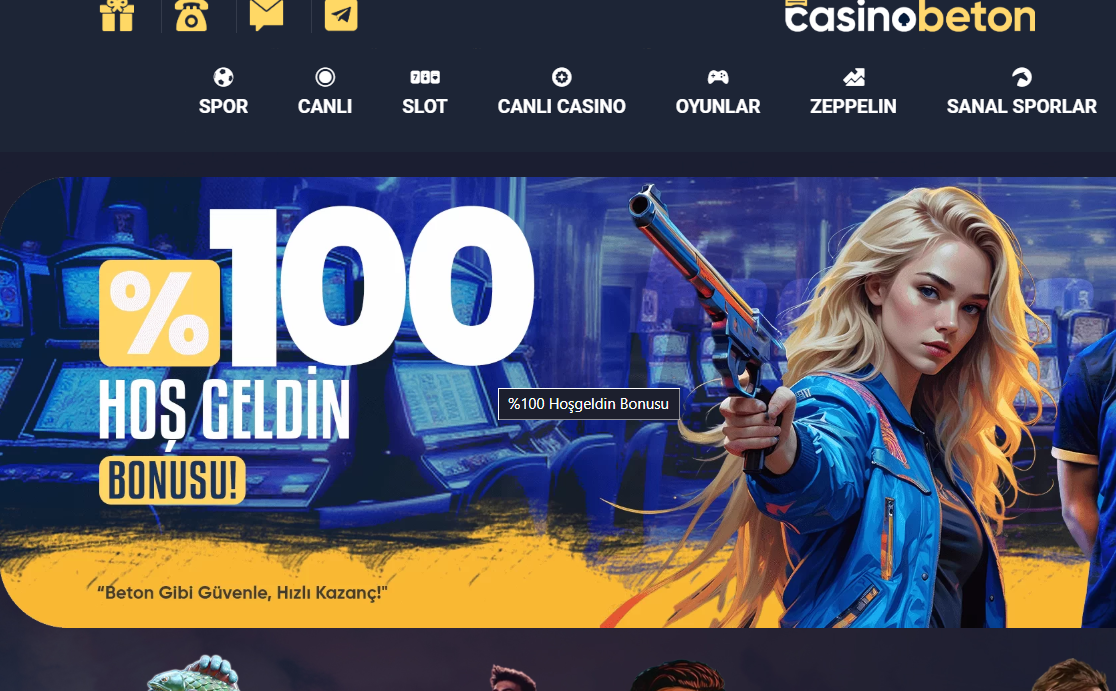Click the live circle icon above CANLI
This screenshot has height=691, width=1116.
tap(325, 77)
